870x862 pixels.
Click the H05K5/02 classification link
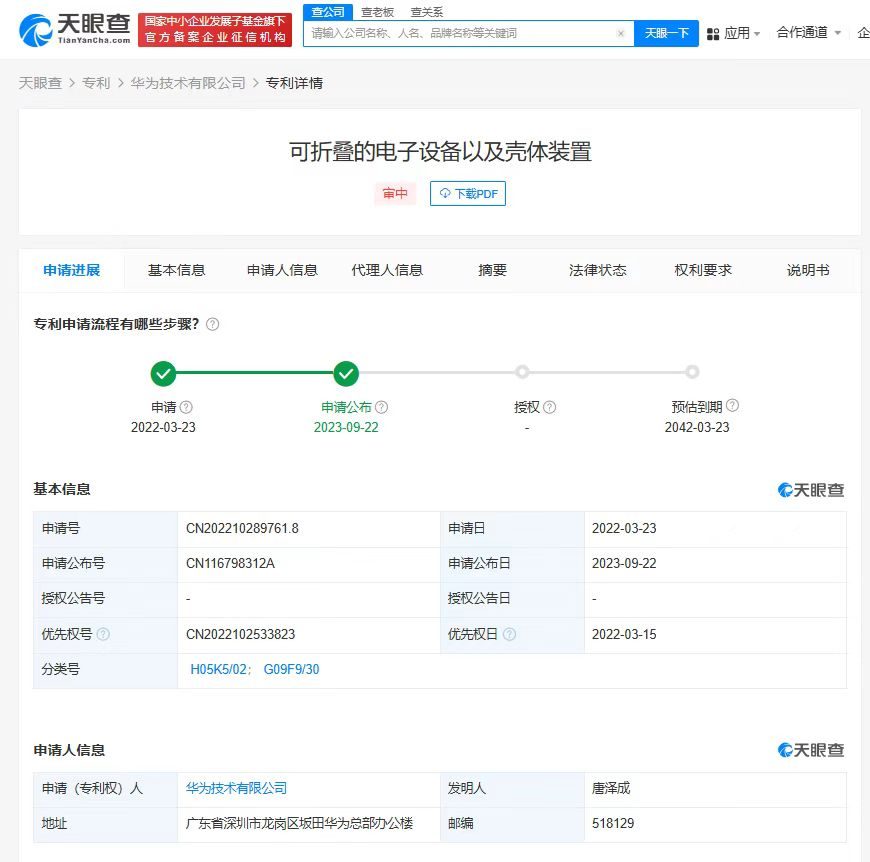click(217, 669)
